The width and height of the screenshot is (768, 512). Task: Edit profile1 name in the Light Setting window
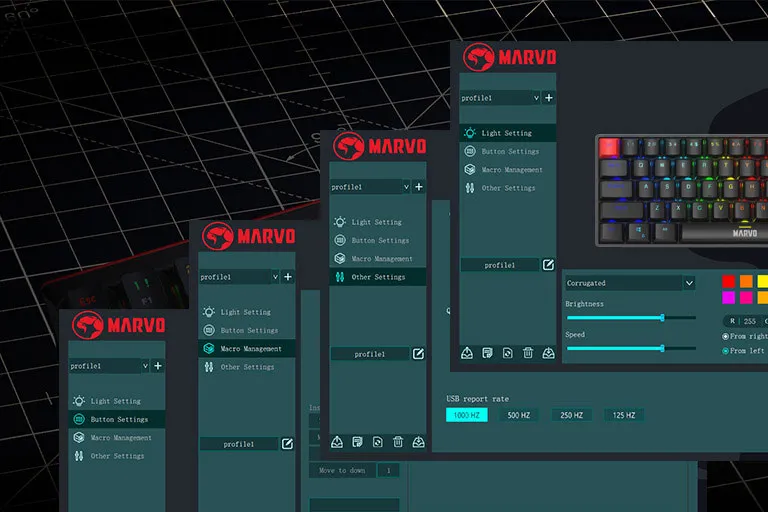pos(548,265)
